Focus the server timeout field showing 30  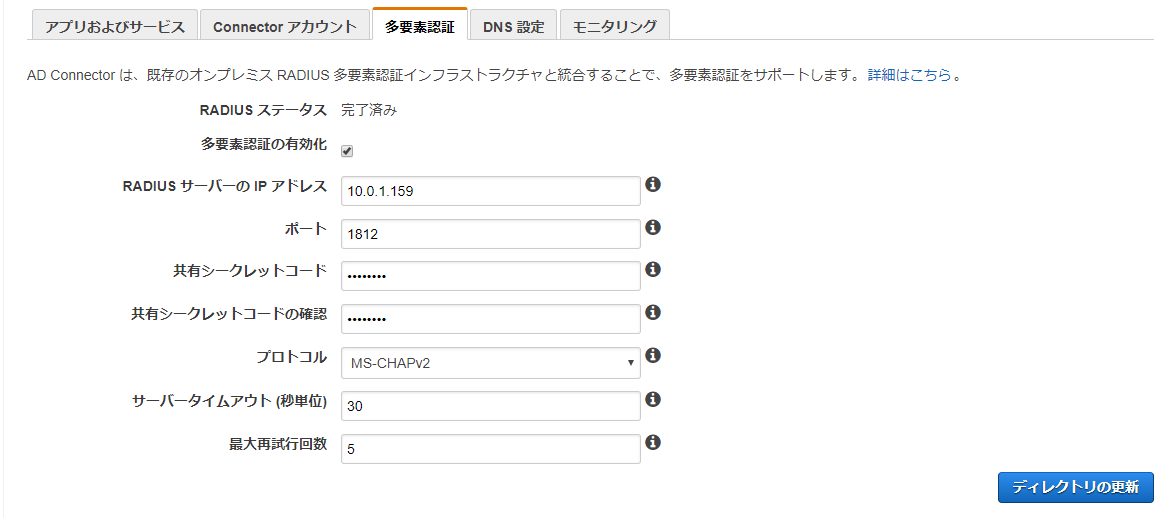[490, 406]
